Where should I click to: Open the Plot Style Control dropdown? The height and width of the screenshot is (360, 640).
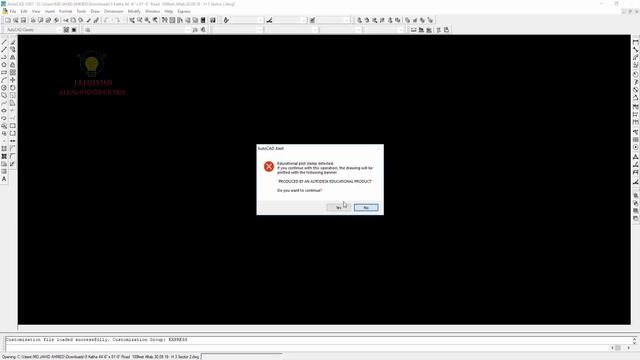point(401,30)
